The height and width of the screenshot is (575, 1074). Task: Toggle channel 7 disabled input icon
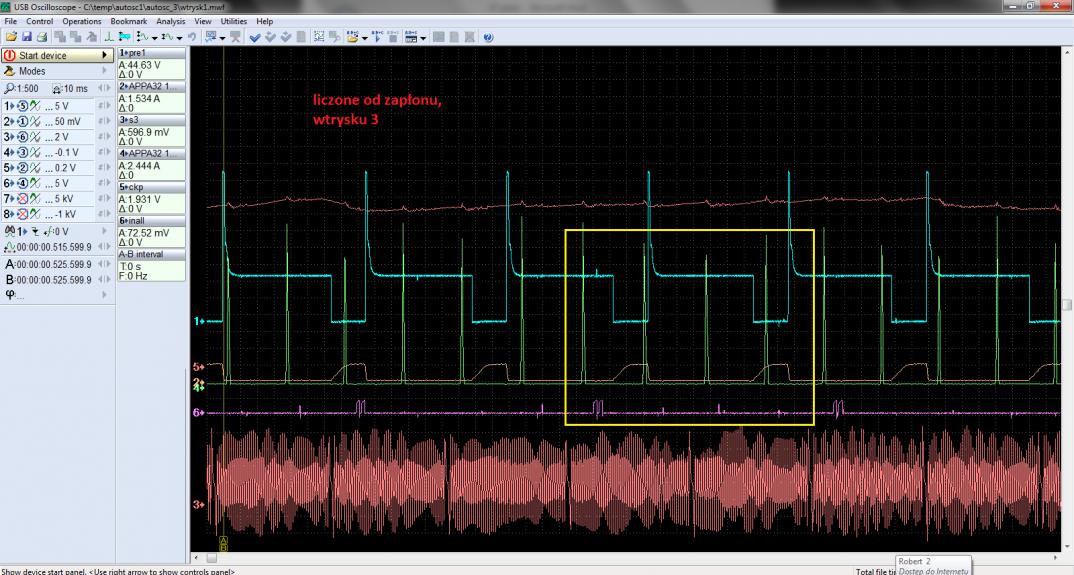click(22, 199)
